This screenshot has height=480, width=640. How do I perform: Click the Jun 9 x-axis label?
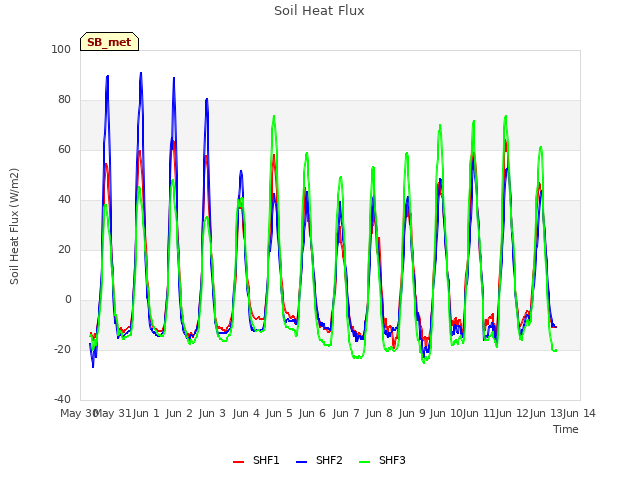click(x=412, y=413)
